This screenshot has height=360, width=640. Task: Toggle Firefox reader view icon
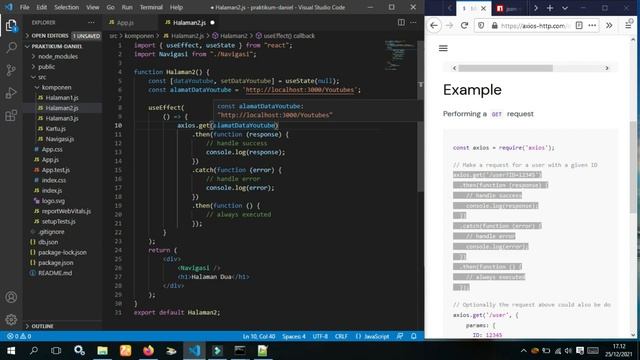click(579, 25)
